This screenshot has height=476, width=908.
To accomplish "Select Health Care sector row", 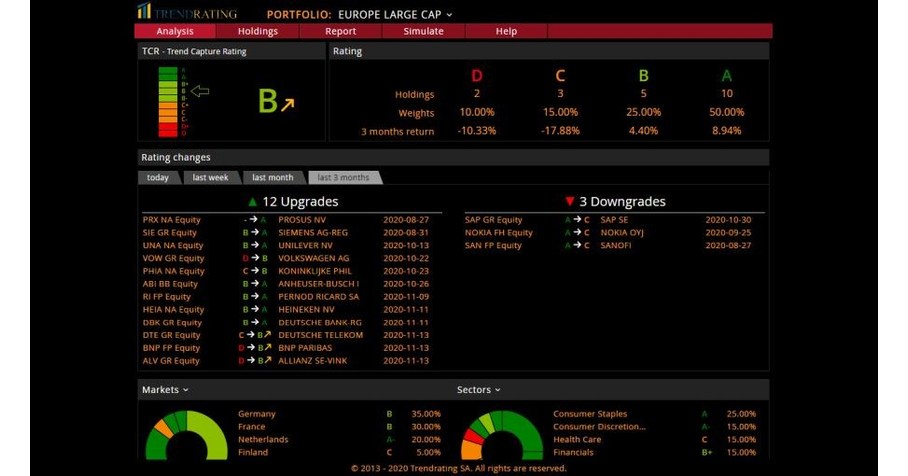I will 654,440.
